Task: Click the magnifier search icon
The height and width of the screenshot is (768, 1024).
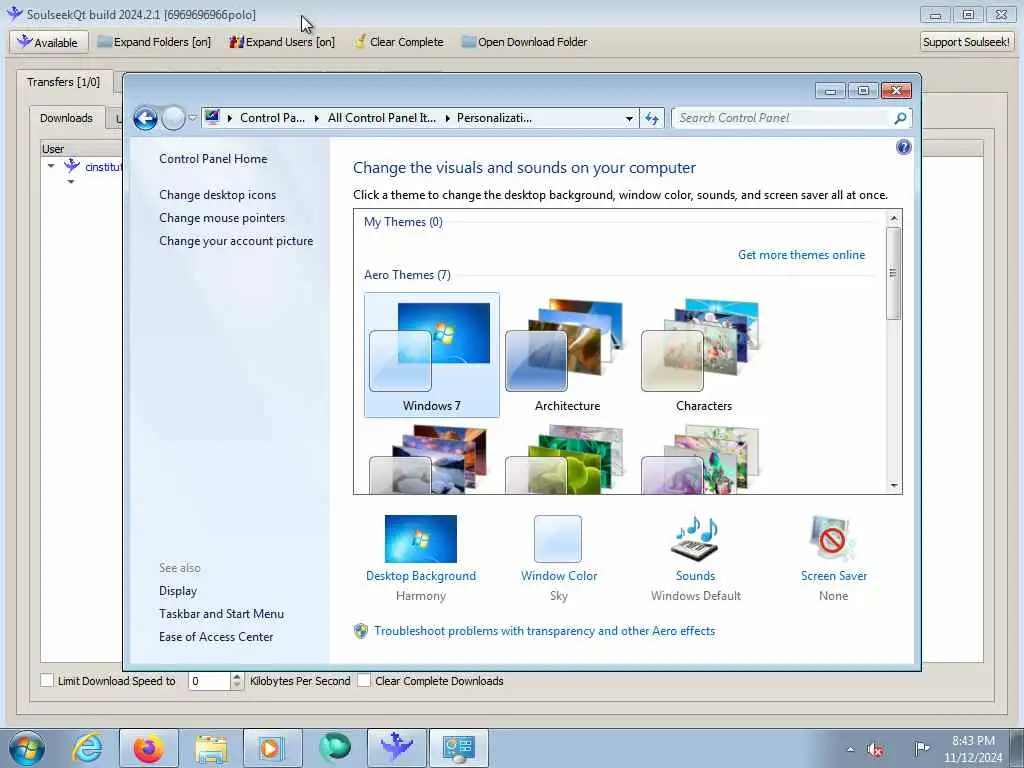Action: pos(901,118)
